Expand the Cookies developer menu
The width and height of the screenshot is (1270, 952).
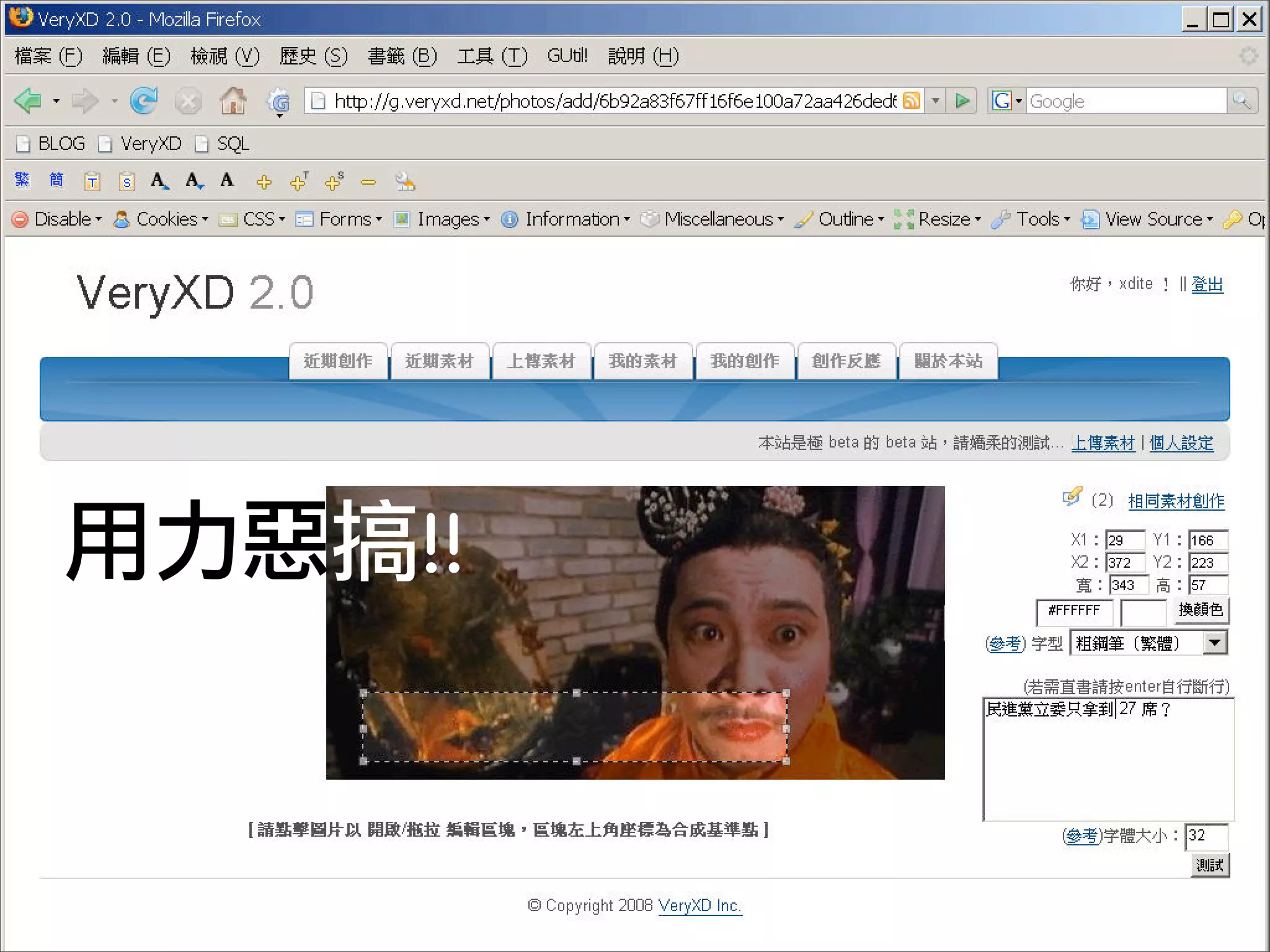click(161, 219)
